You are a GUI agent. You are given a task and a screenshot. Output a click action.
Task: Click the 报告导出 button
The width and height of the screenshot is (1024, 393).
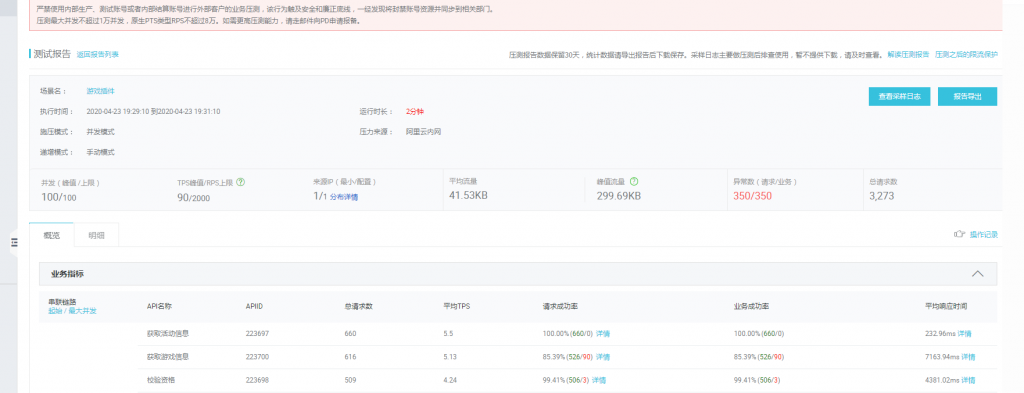[x=967, y=96]
